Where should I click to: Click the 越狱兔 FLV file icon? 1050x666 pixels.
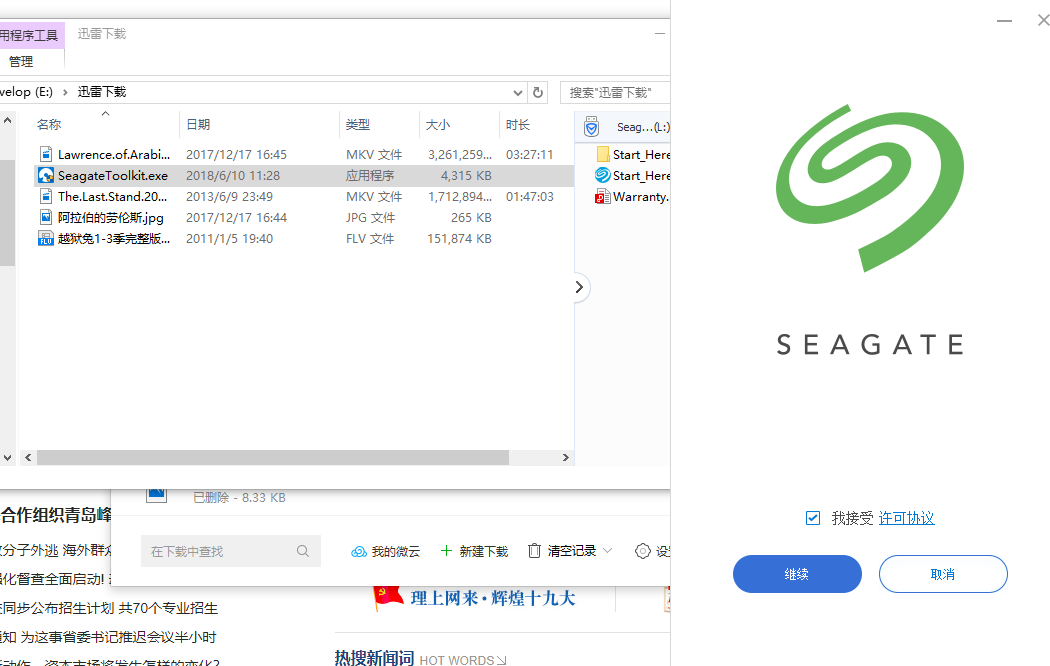(x=46, y=238)
